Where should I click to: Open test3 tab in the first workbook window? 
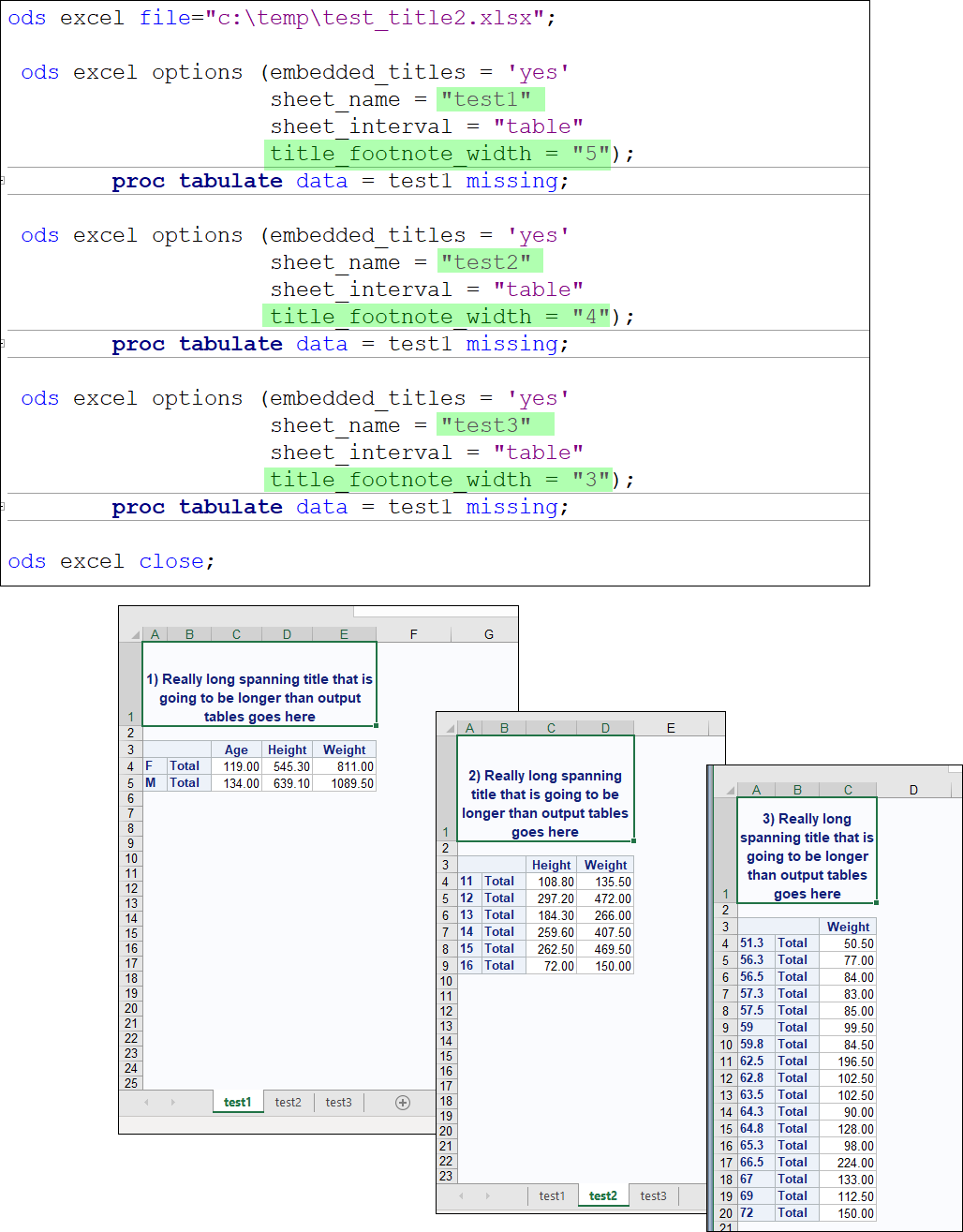click(x=338, y=1103)
